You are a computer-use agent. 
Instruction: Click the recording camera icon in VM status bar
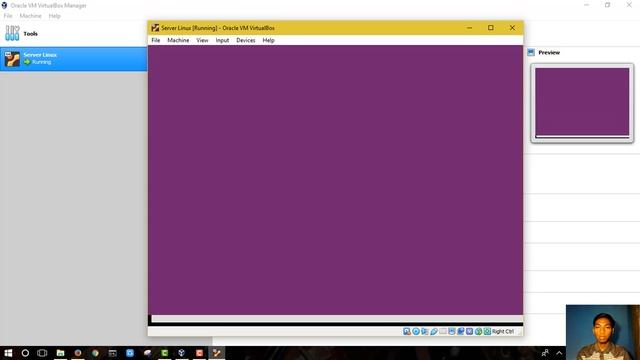[461, 331]
